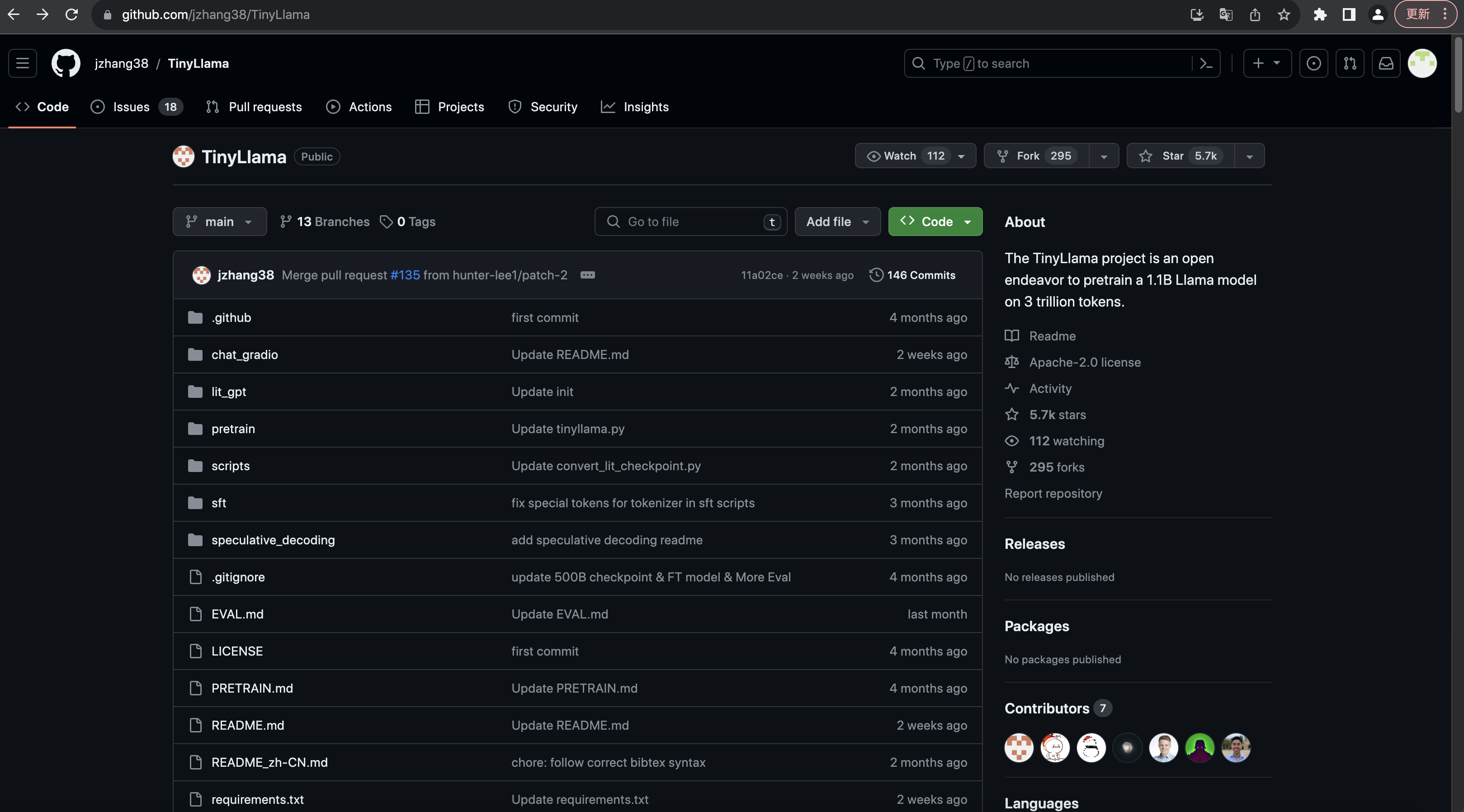
Task: Expand commit message ellipsis icon
Action: 587,275
